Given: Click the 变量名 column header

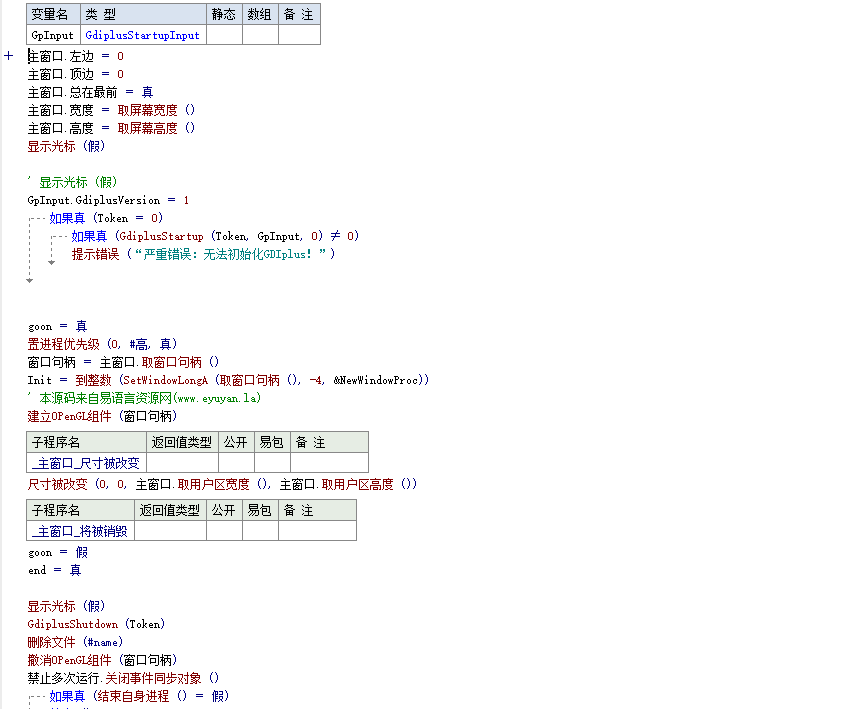Looking at the screenshot, I should coord(53,14).
